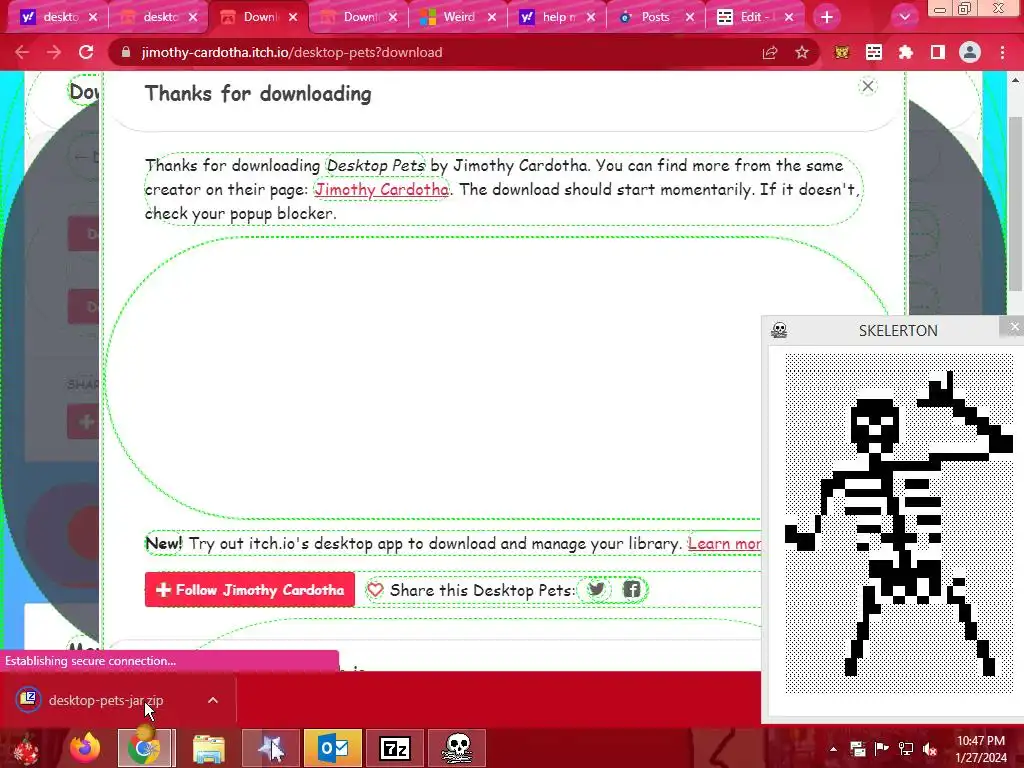Open the Jimothy Cardotha creator link

point(381,189)
